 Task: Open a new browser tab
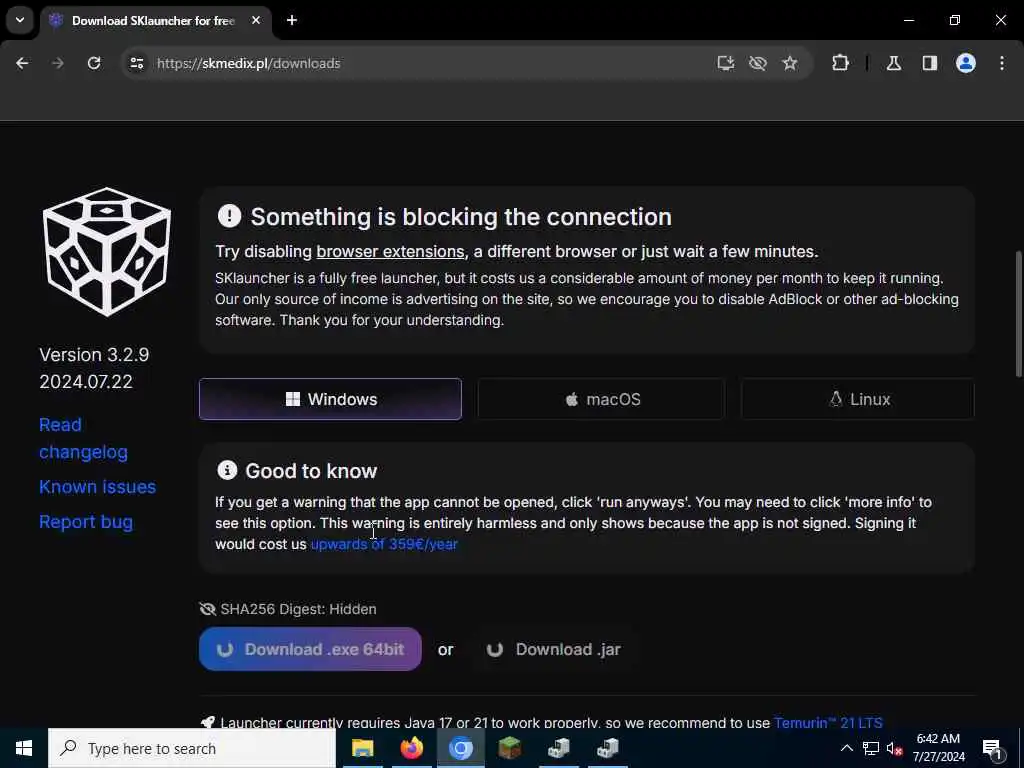pos(292,20)
